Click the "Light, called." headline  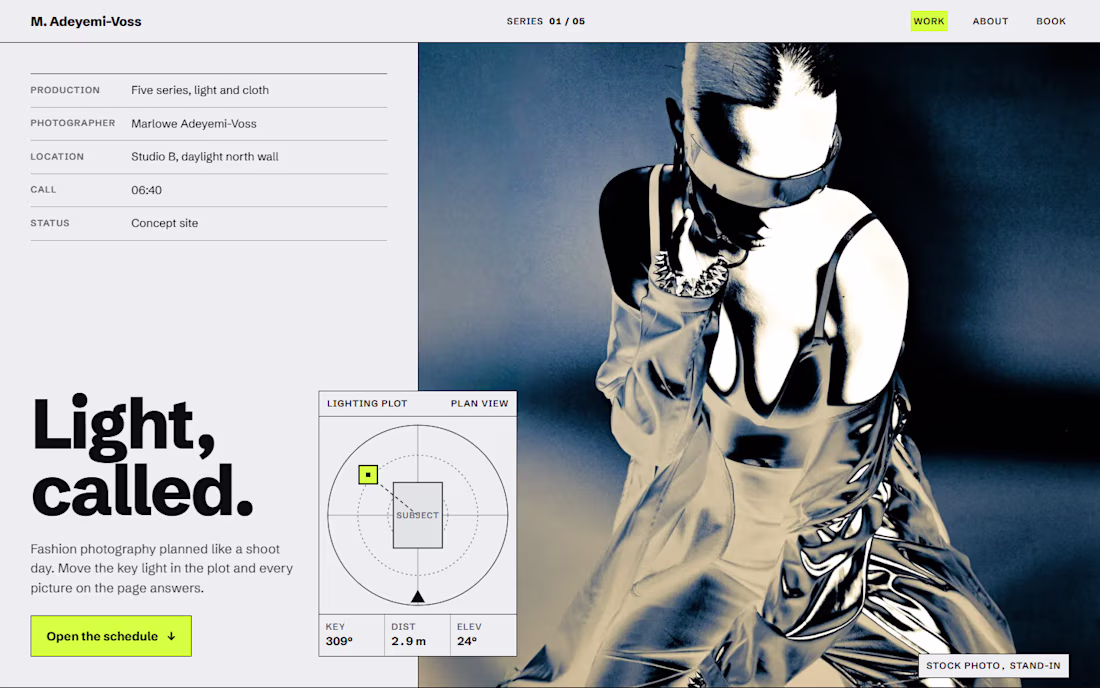click(x=142, y=455)
